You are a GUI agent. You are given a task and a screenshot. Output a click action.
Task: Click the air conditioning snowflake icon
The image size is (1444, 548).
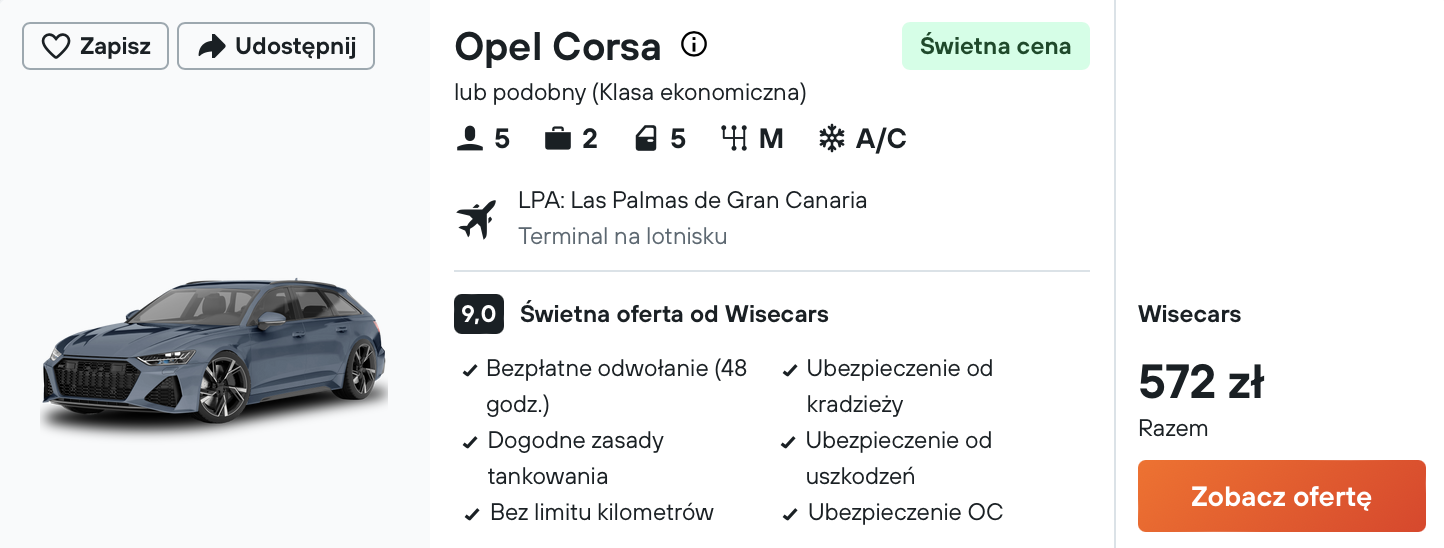[831, 139]
